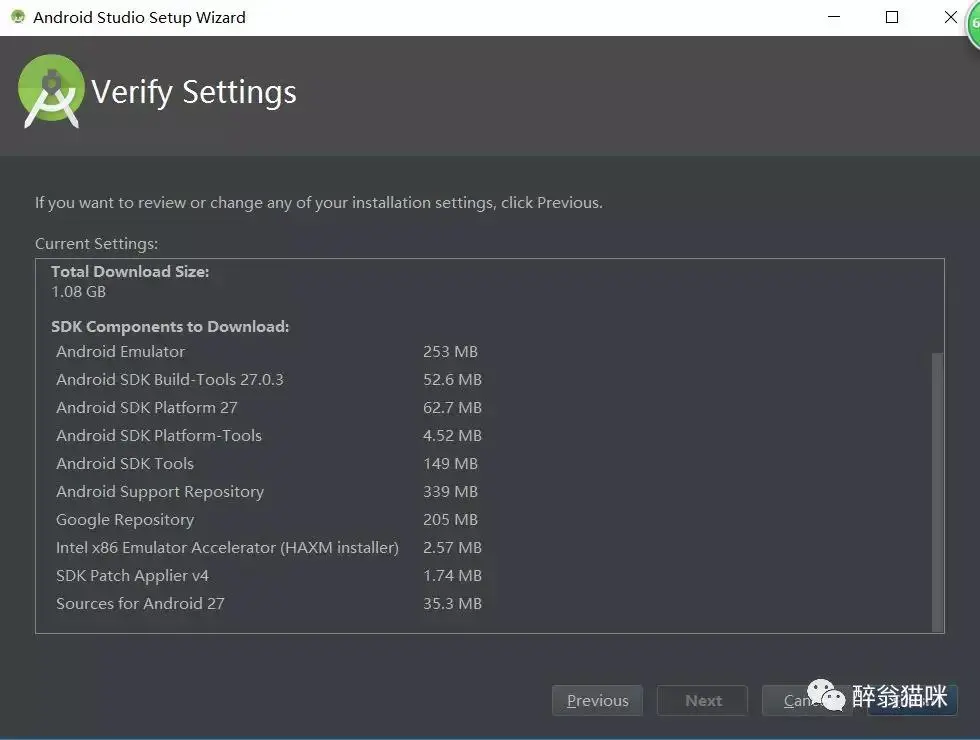Click the settings list vertical scrollbar
Image resolution: width=980 pixels, height=740 pixels.
point(937,492)
